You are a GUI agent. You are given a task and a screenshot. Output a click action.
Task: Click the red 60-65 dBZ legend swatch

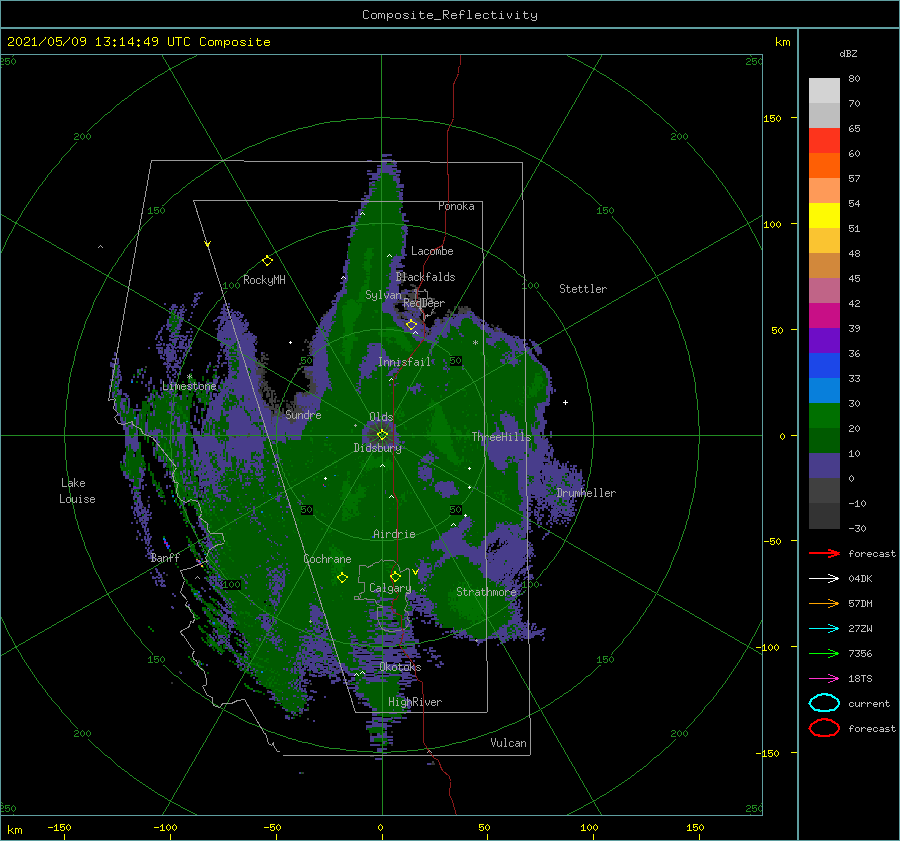[824, 141]
